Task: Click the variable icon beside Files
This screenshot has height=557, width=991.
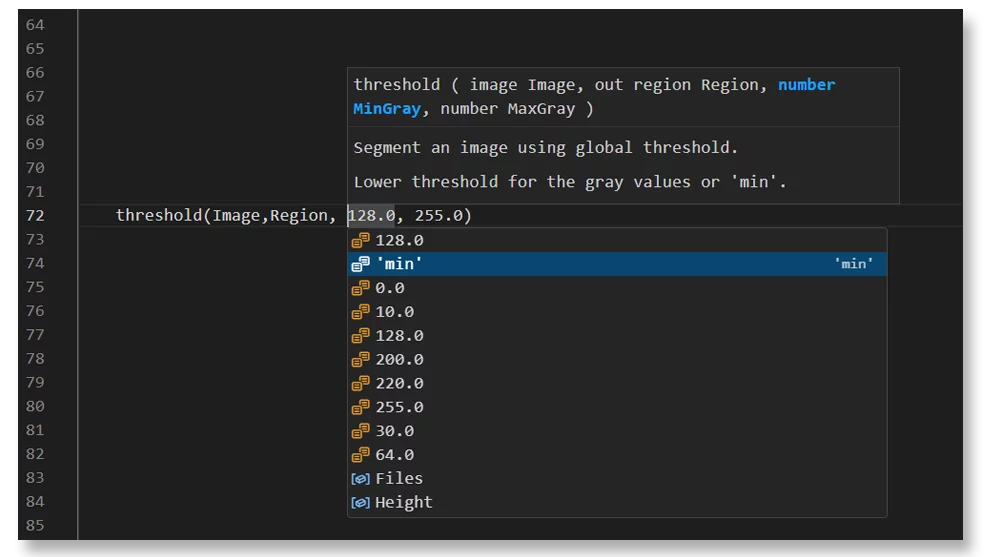Action: tap(361, 479)
